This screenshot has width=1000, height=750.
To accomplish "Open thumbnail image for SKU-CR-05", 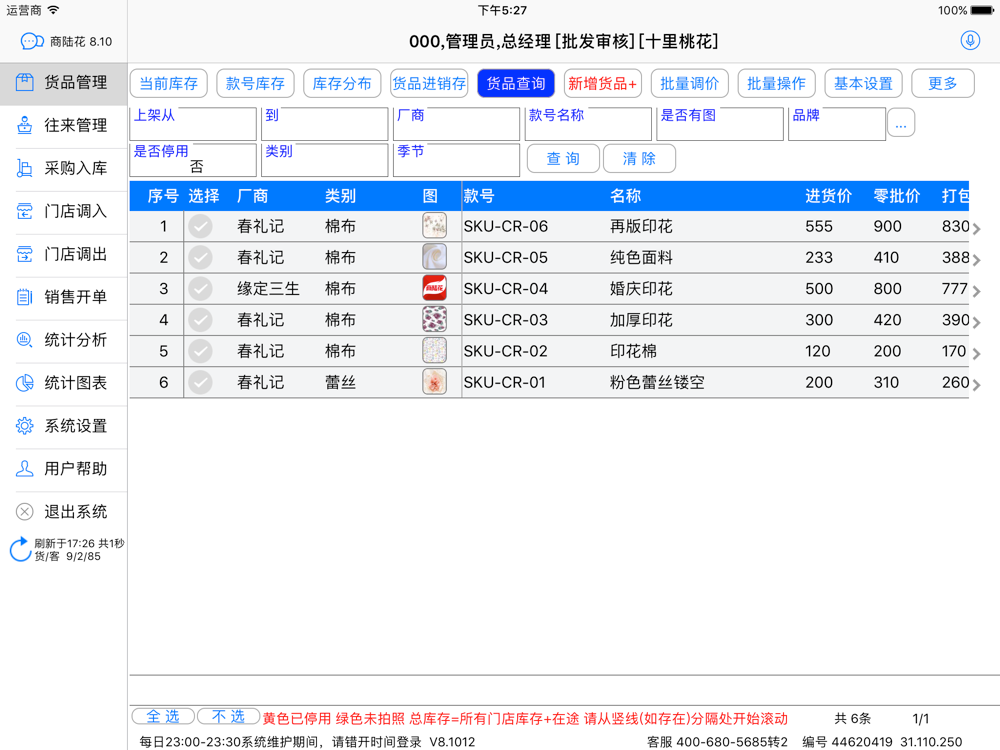I will pos(434,257).
